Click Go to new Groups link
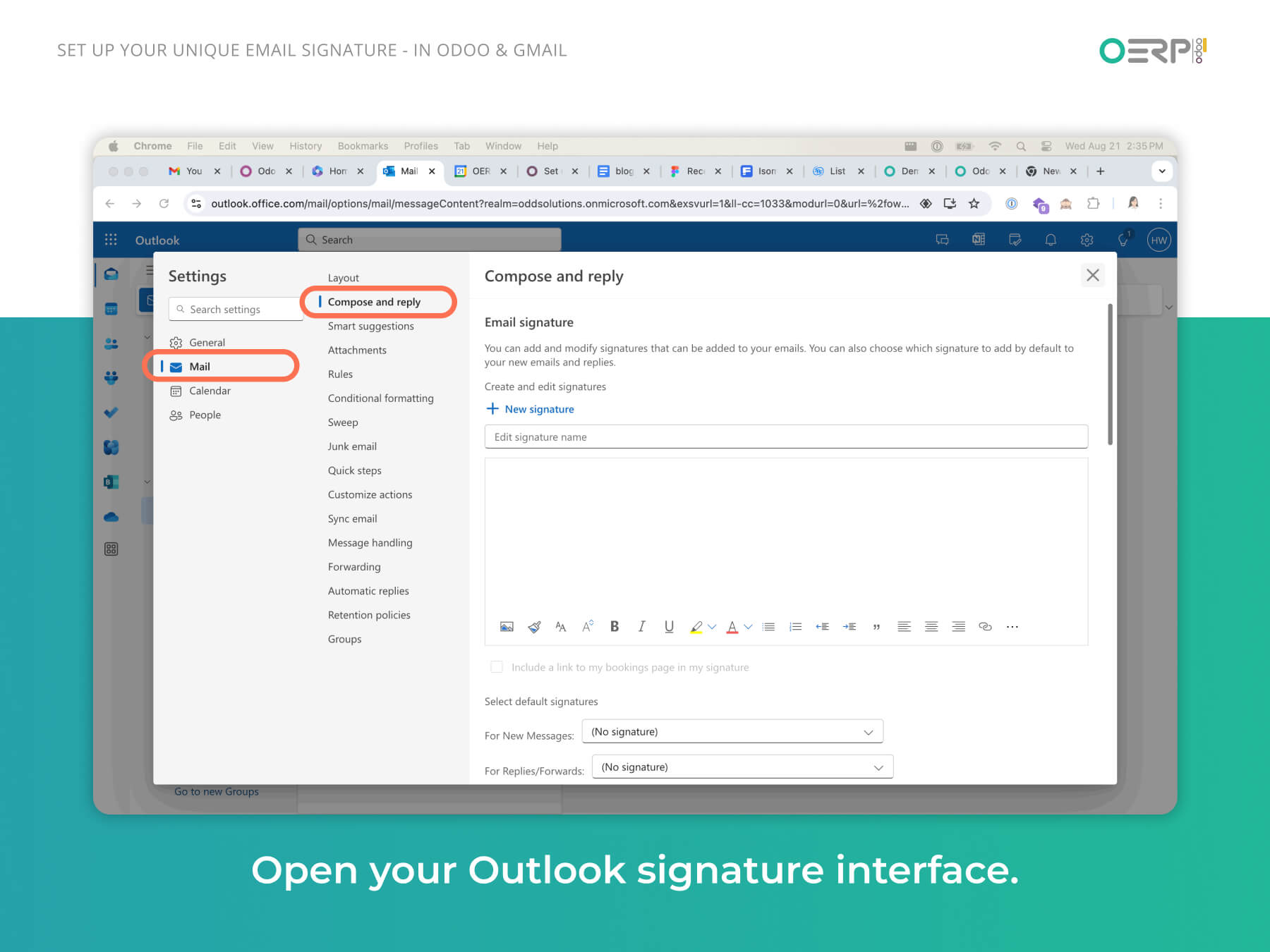The width and height of the screenshot is (1270, 952). (216, 791)
